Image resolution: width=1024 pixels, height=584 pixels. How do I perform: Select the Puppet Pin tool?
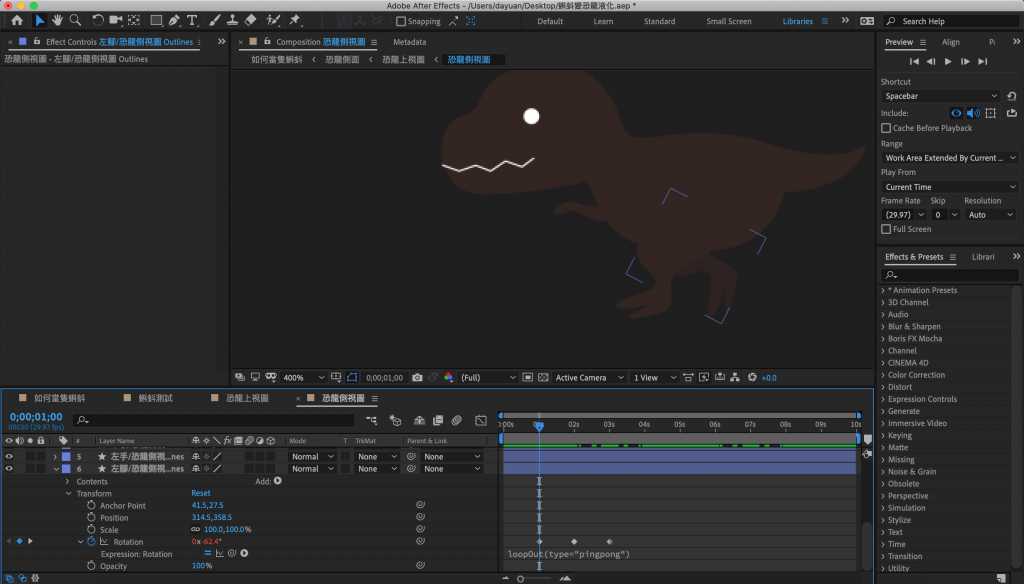(295, 20)
